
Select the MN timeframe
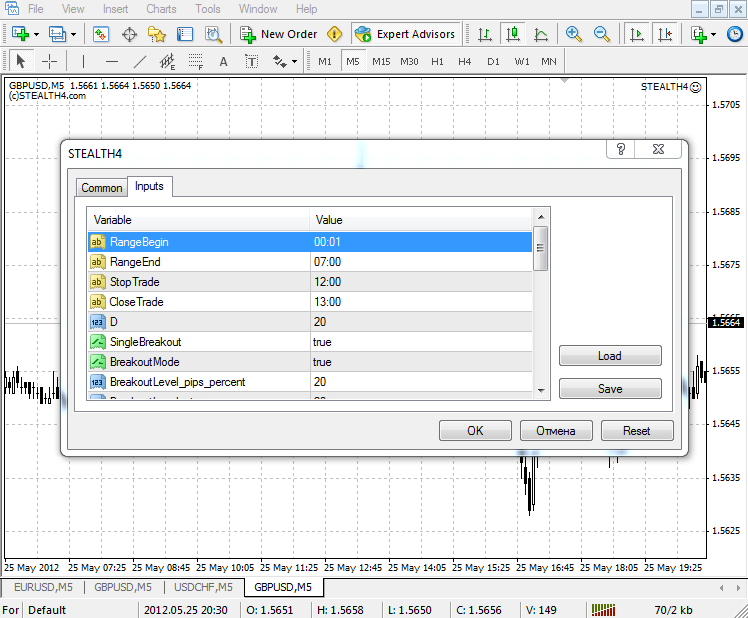(549, 62)
